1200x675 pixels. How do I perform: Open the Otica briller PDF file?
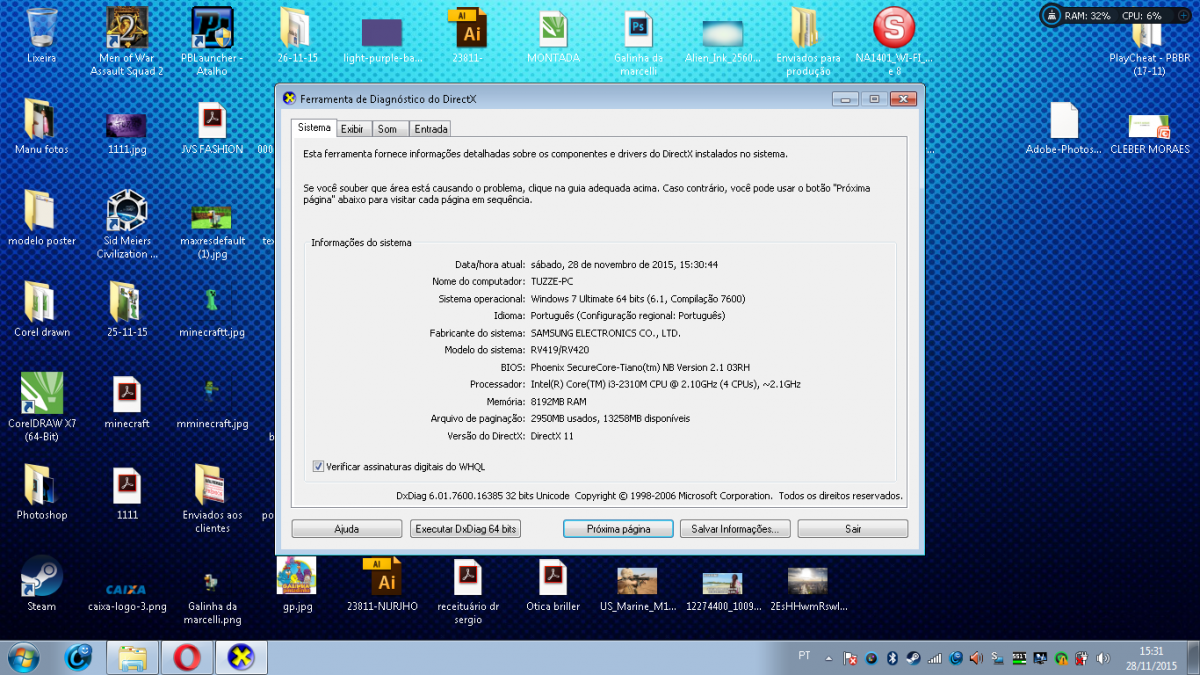pos(553,584)
